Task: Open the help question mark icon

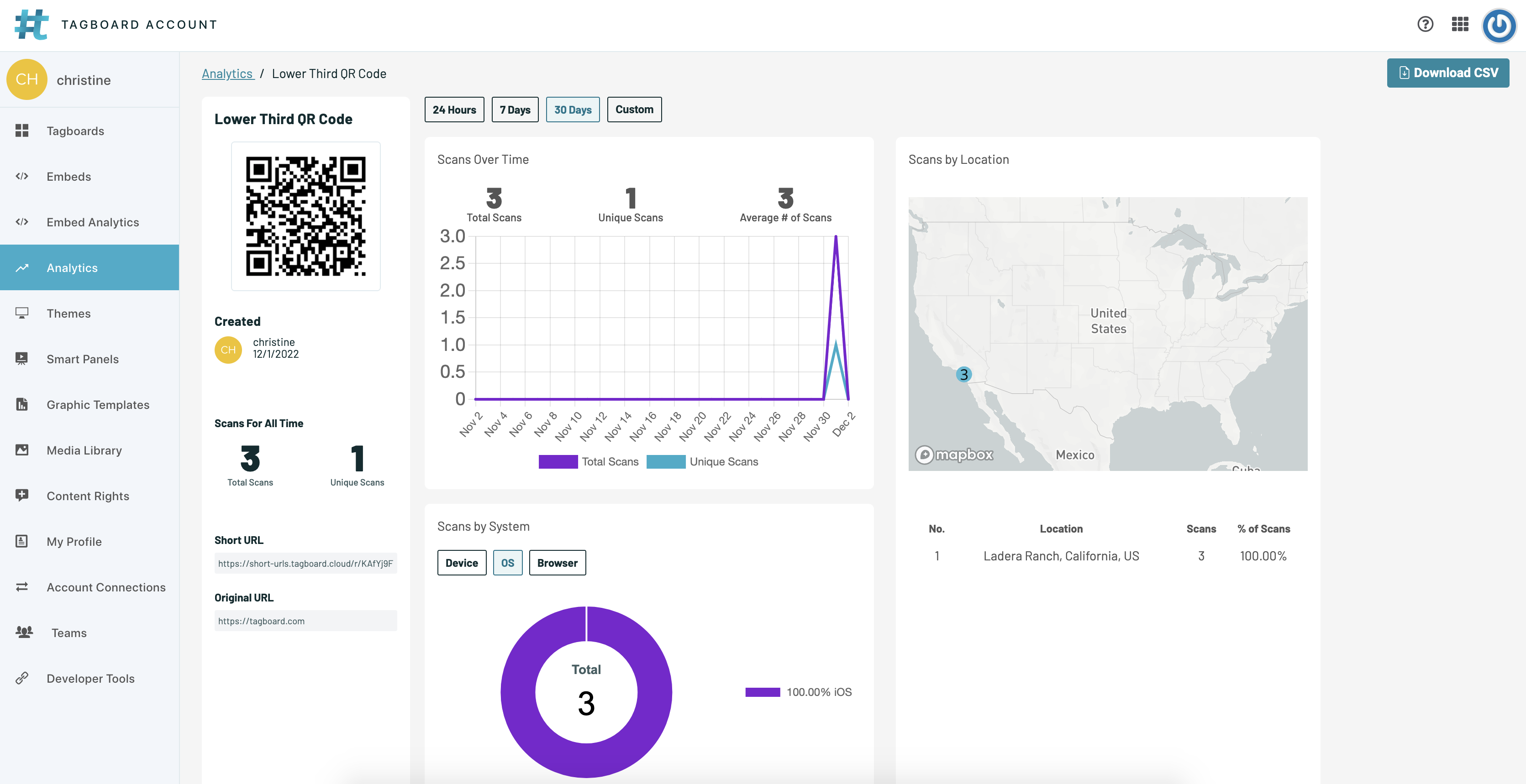Action: click(1425, 24)
